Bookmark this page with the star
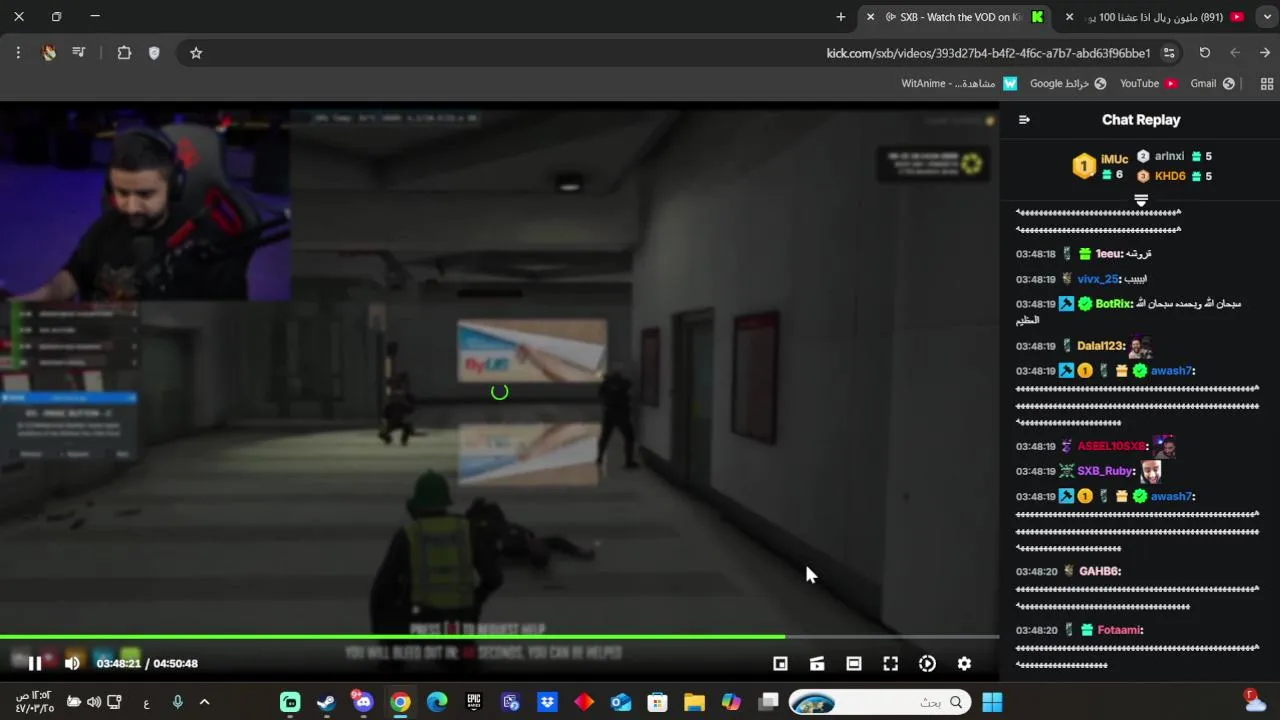The height and width of the screenshot is (720, 1280). [196, 53]
